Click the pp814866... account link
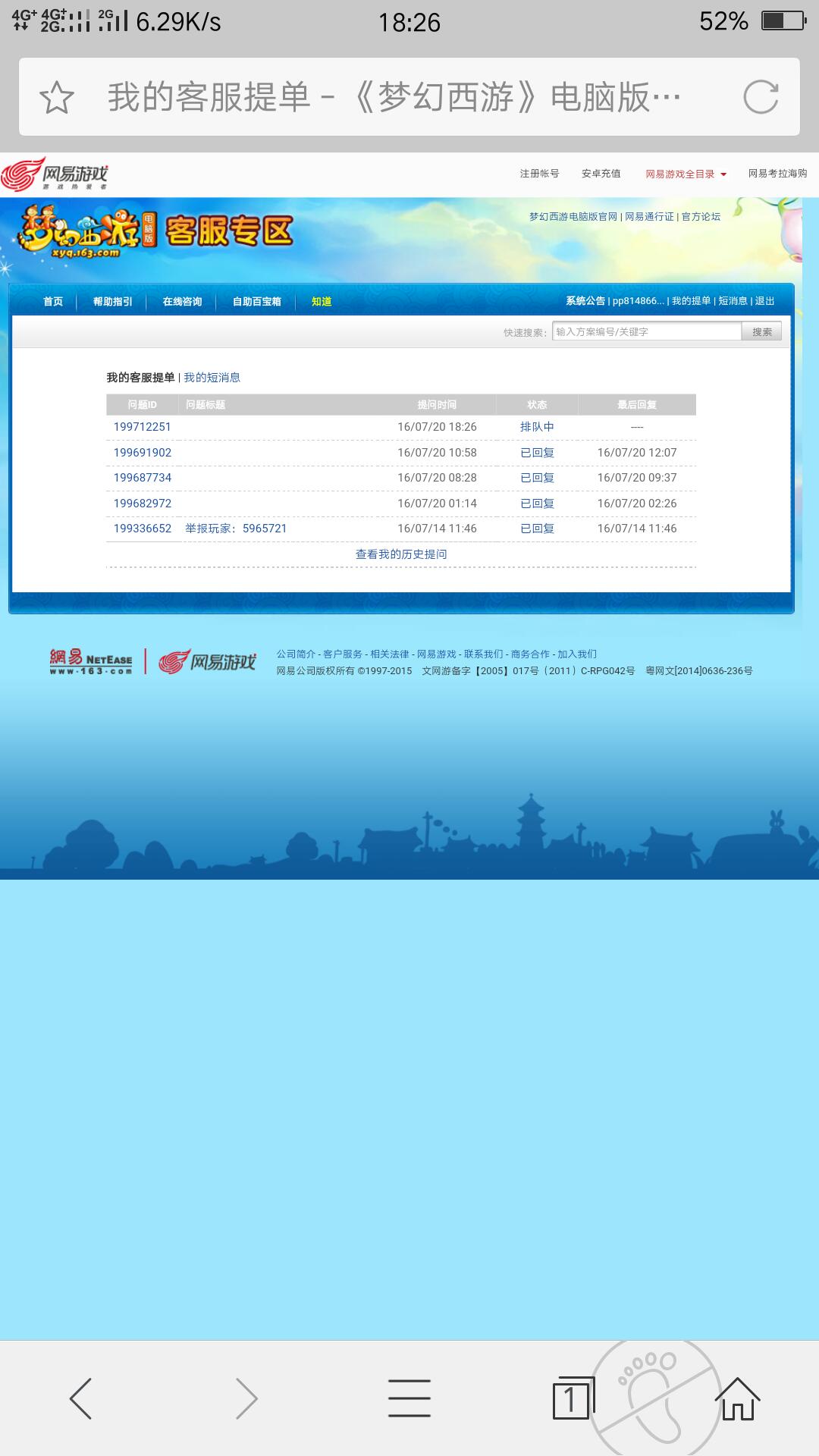 tap(639, 301)
